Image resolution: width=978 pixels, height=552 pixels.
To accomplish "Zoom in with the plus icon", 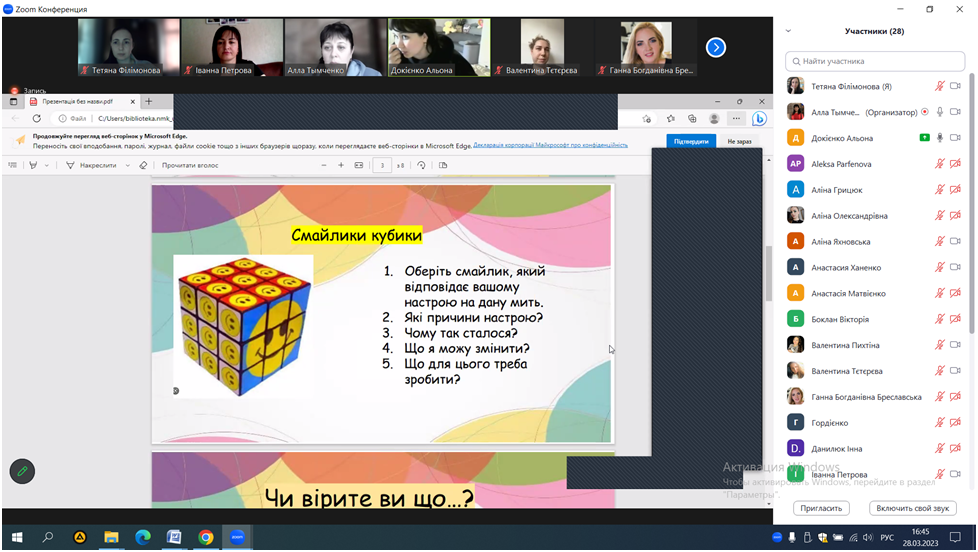I will point(341,165).
